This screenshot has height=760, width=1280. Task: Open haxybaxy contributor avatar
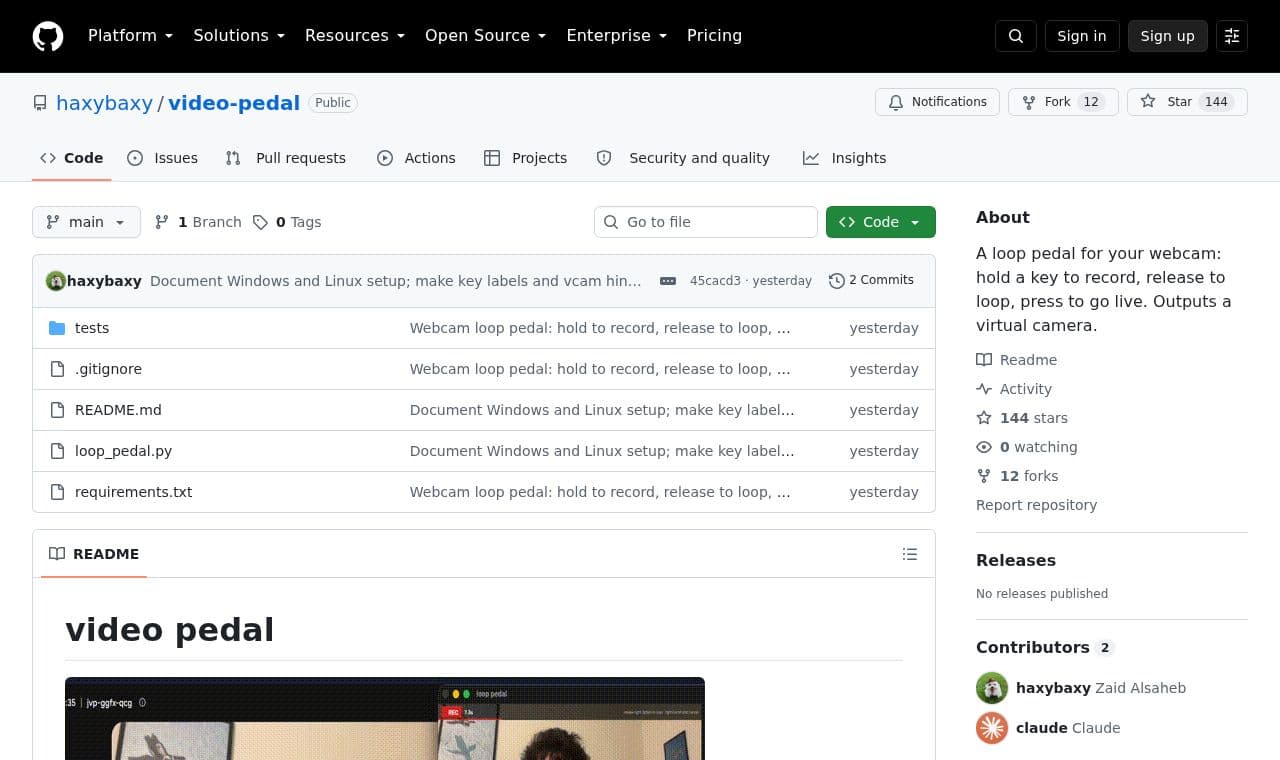992,688
